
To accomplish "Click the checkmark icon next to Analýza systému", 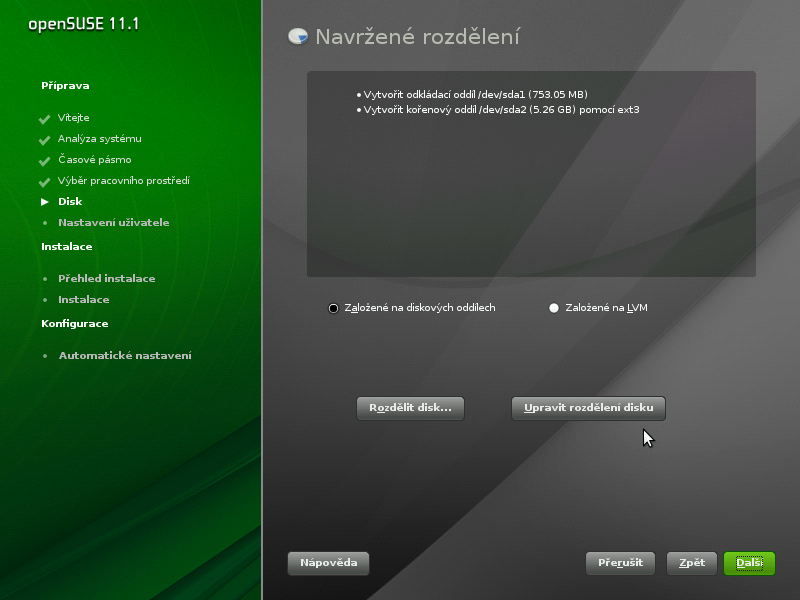I will (44, 140).
